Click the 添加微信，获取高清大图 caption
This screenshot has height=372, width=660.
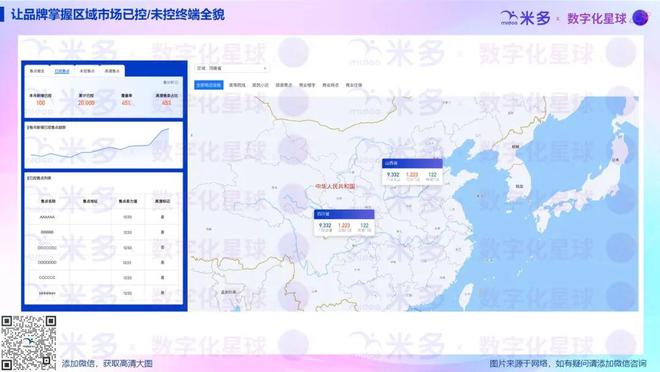(x=107, y=364)
